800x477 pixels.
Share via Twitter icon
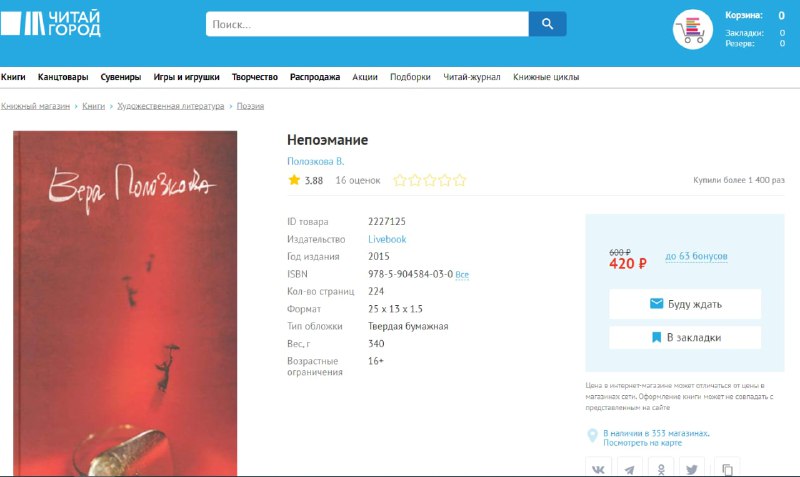[x=692, y=468]
